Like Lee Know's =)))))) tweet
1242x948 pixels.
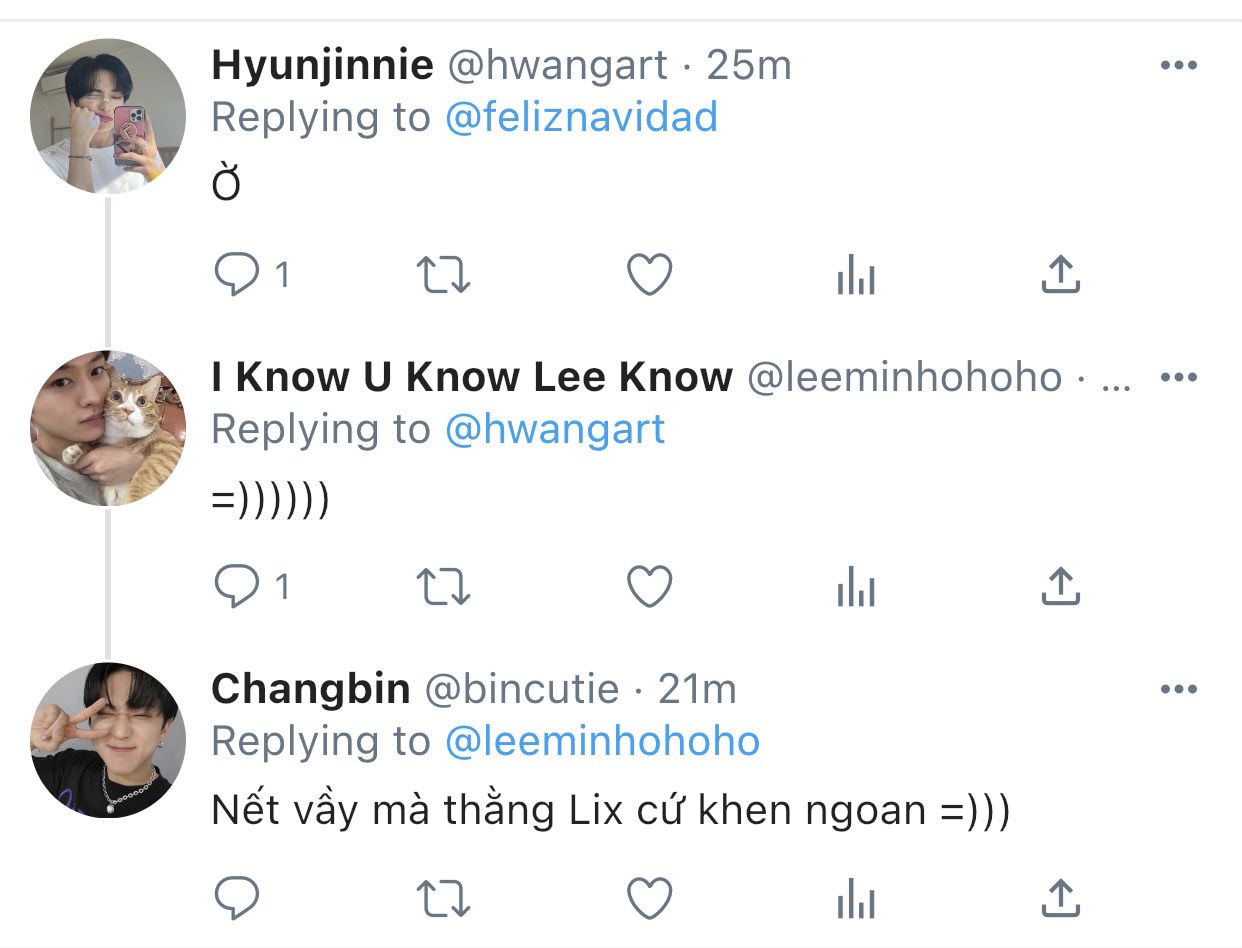tap(649, 587)
